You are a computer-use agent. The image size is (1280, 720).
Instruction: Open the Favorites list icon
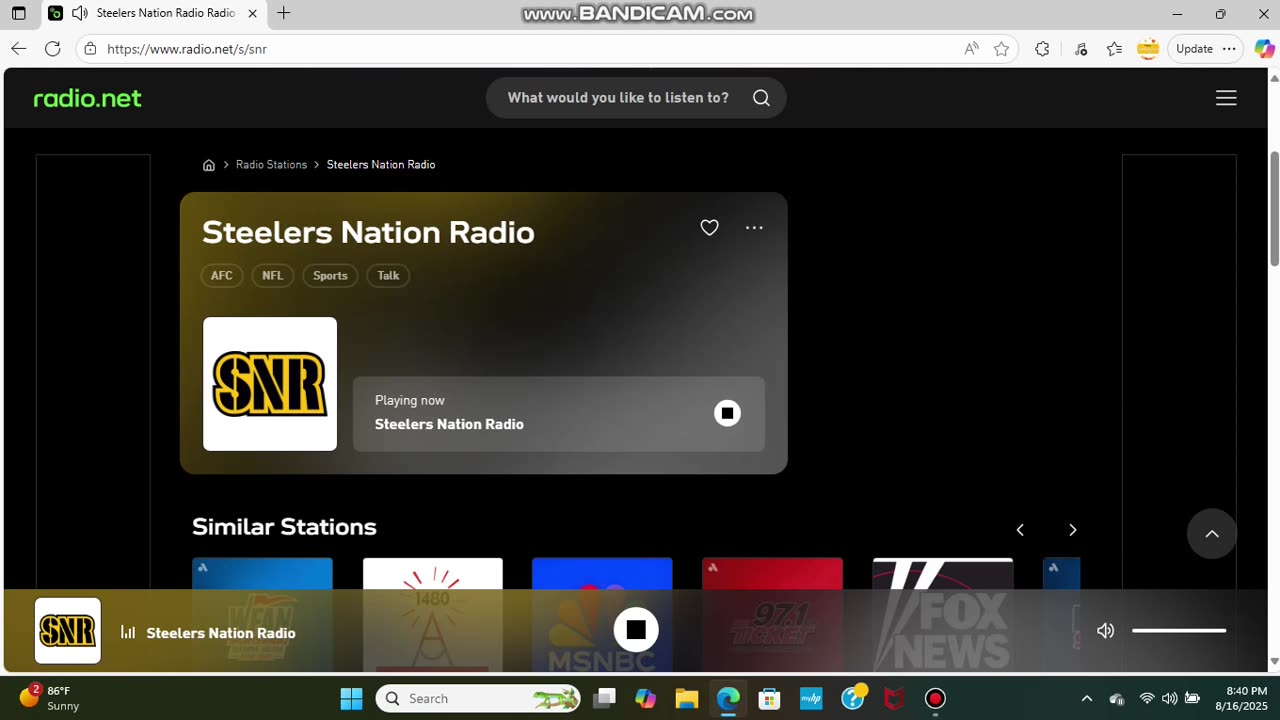pyautogui.click(x=1114, y=49)
